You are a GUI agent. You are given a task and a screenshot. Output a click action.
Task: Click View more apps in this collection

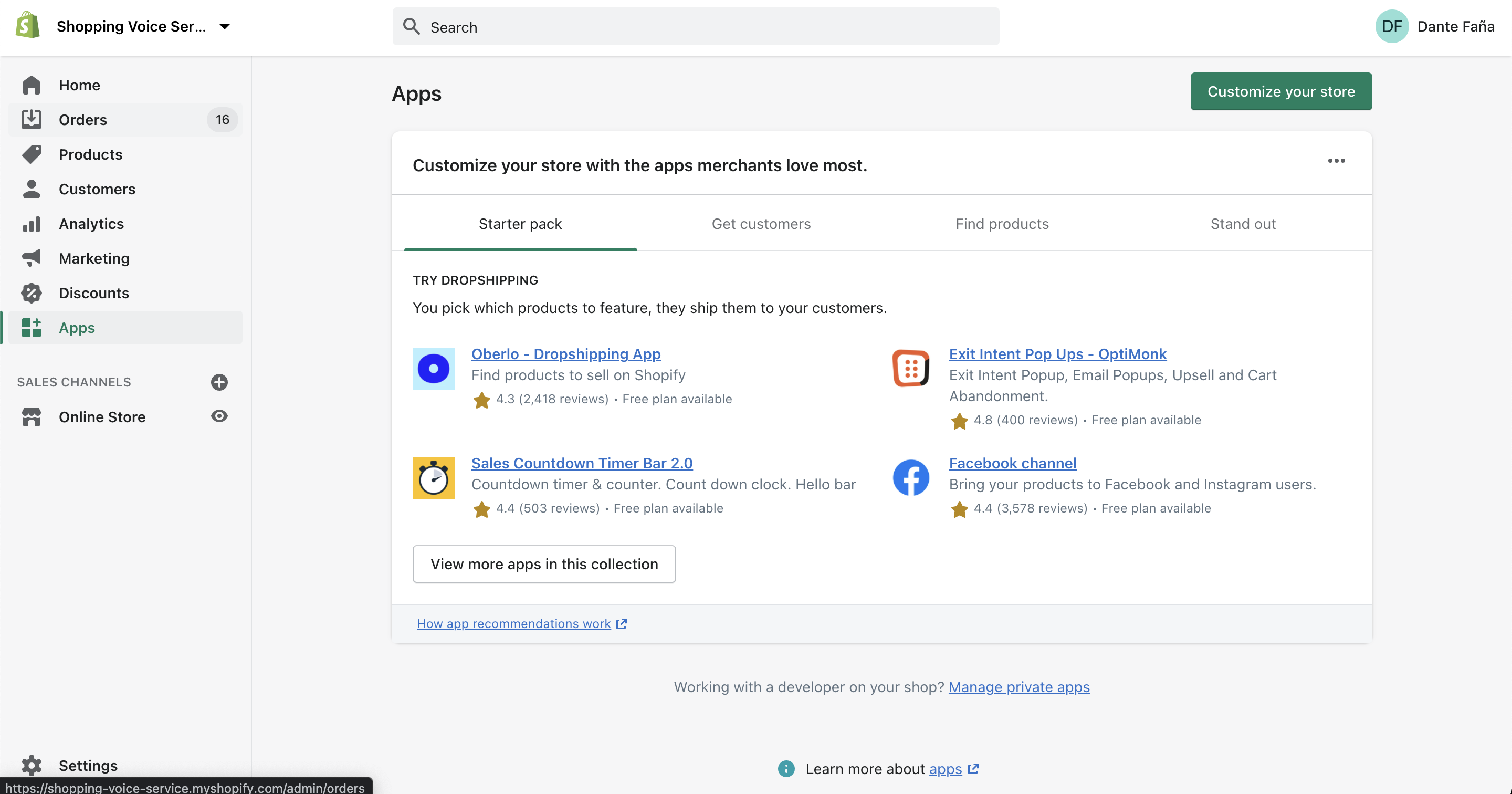pyautogui.click(x=544, y=564)
